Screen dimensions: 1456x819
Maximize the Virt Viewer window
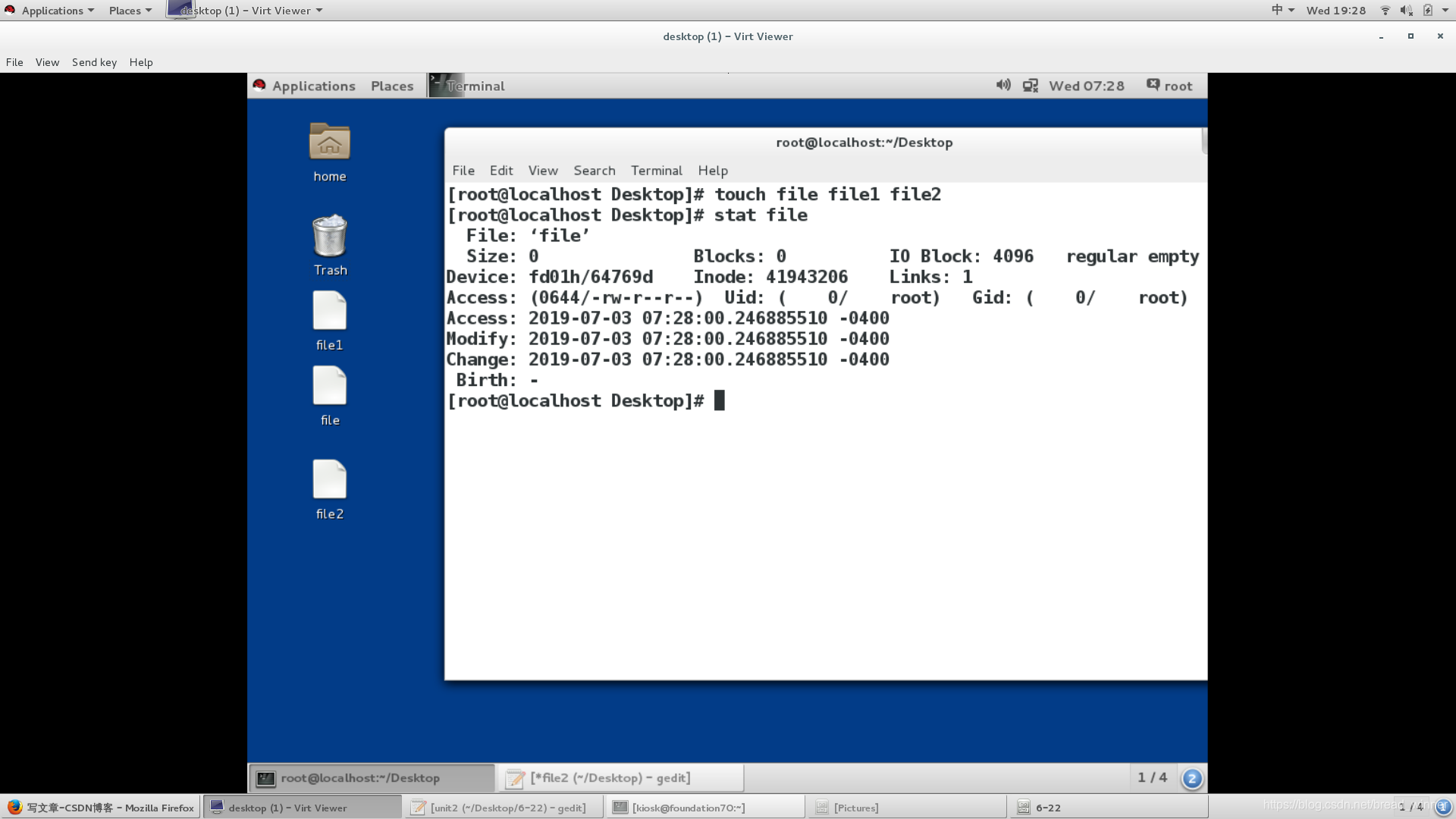1410,36
